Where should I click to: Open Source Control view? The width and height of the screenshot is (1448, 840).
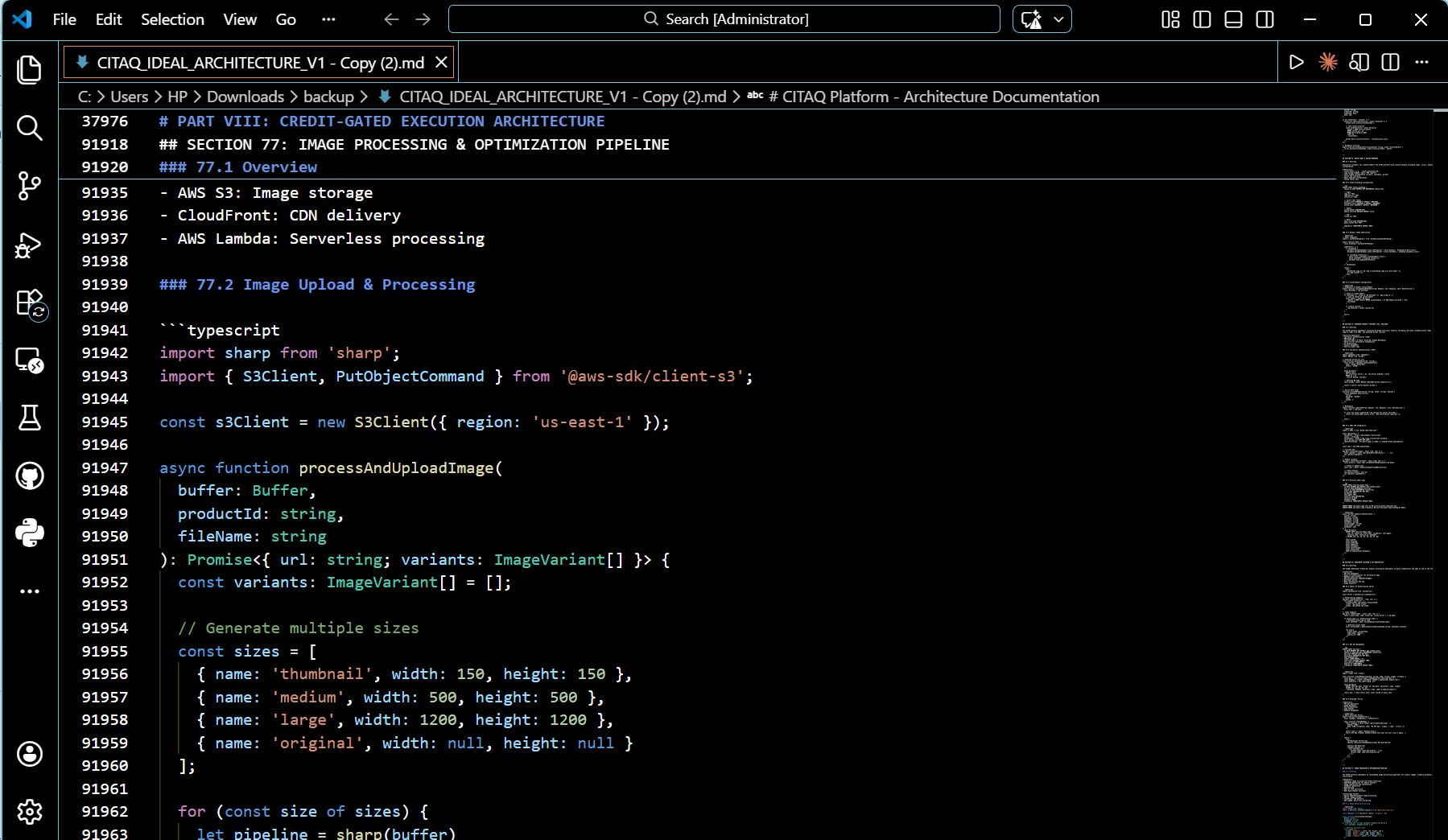click(30, 186)
